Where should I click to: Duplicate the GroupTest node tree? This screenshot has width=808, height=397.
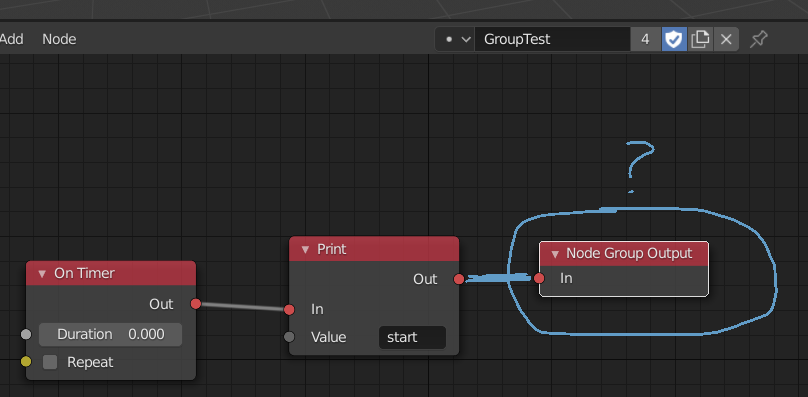(700, 39)
